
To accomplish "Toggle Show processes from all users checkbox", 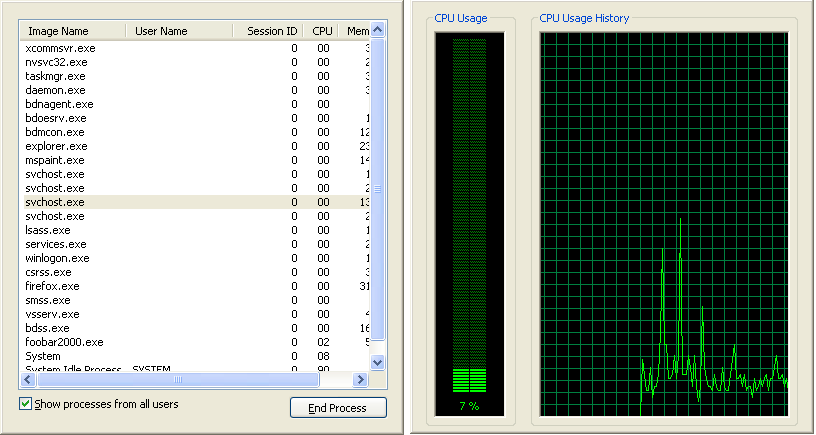I will [x=26, y=404].
